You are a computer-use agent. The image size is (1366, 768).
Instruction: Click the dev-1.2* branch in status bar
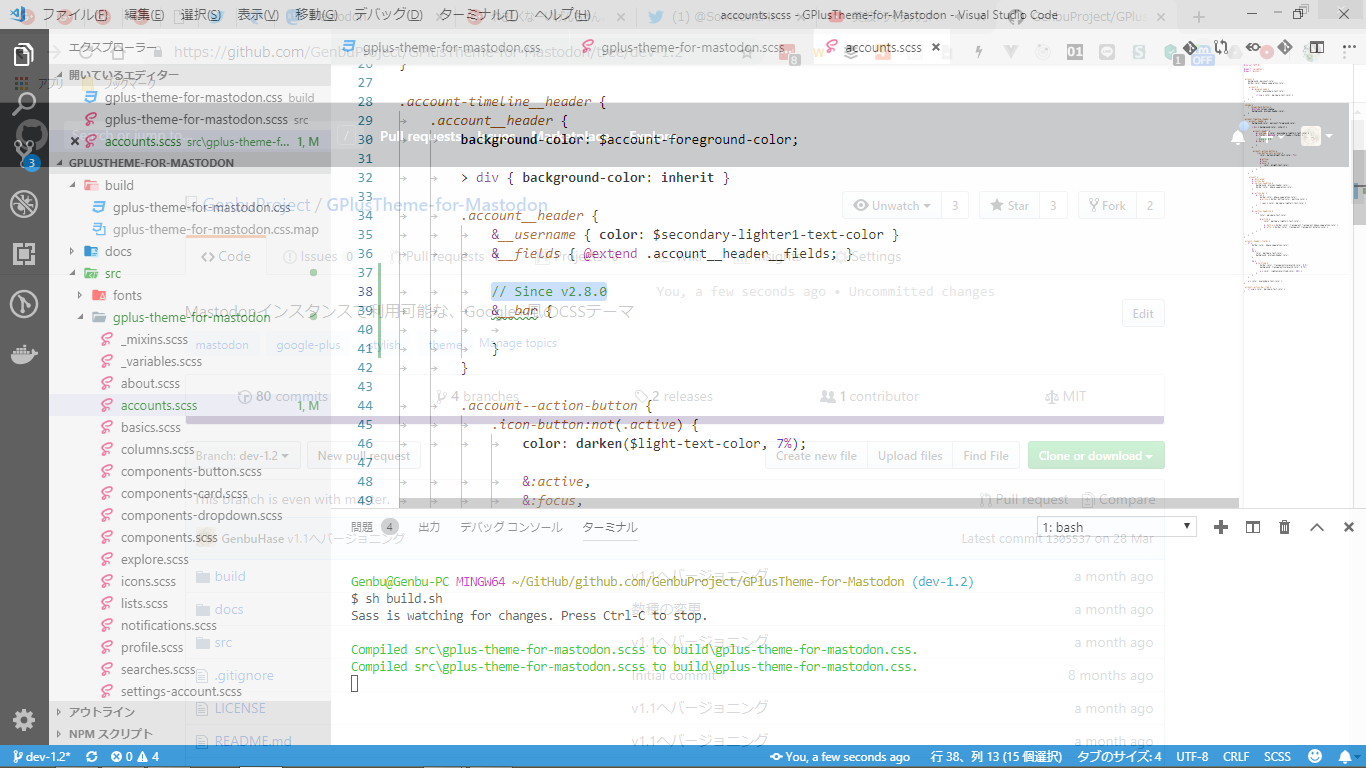click(40, 757)
